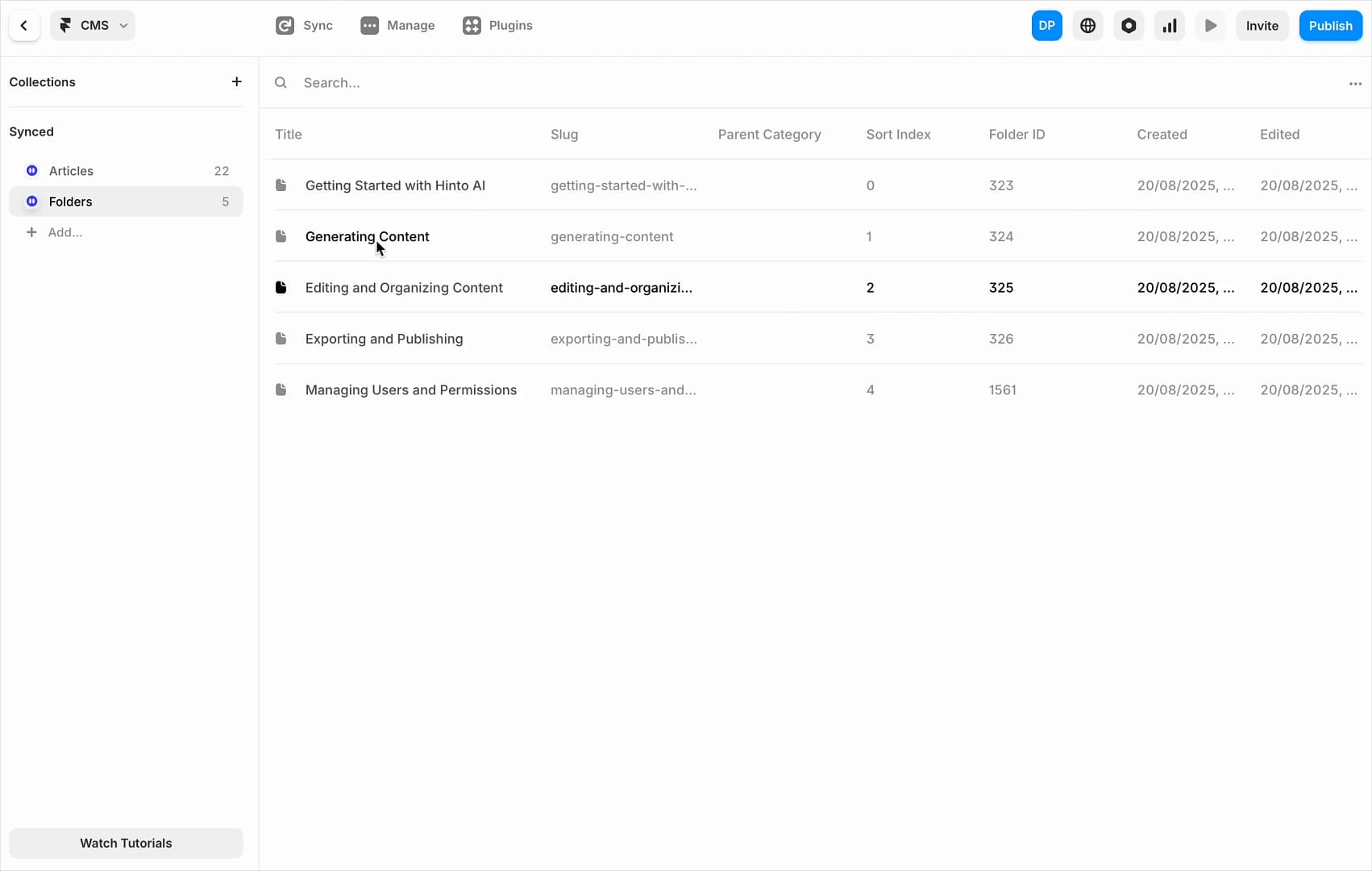
Task: Click the Sync icon in top bar
Action: [285, 26]
